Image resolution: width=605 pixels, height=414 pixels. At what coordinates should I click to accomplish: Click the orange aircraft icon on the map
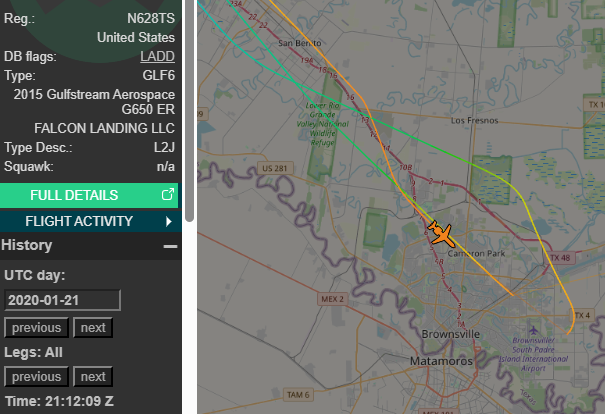pyautogui.click(x=441, y=233)
